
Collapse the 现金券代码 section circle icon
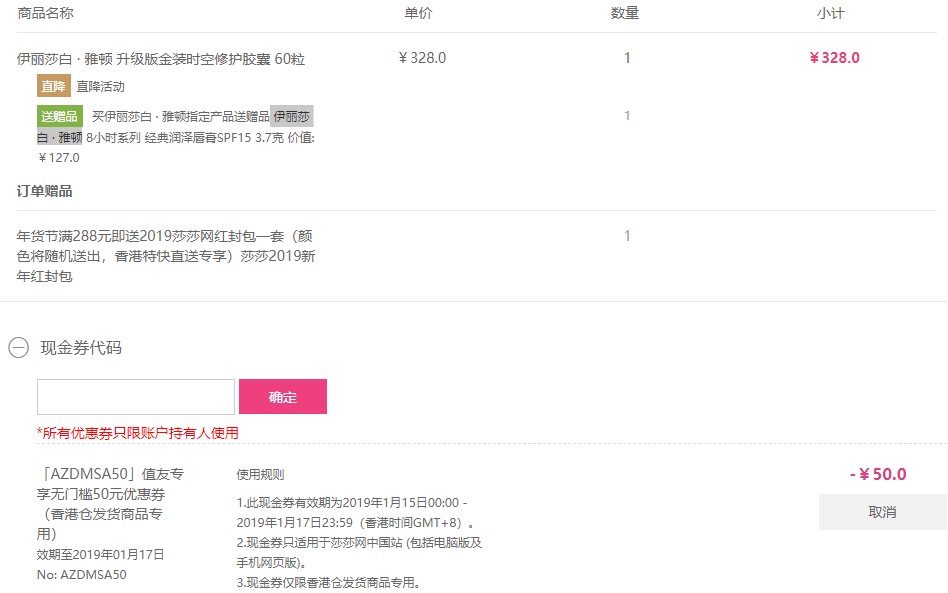(19, 348)
